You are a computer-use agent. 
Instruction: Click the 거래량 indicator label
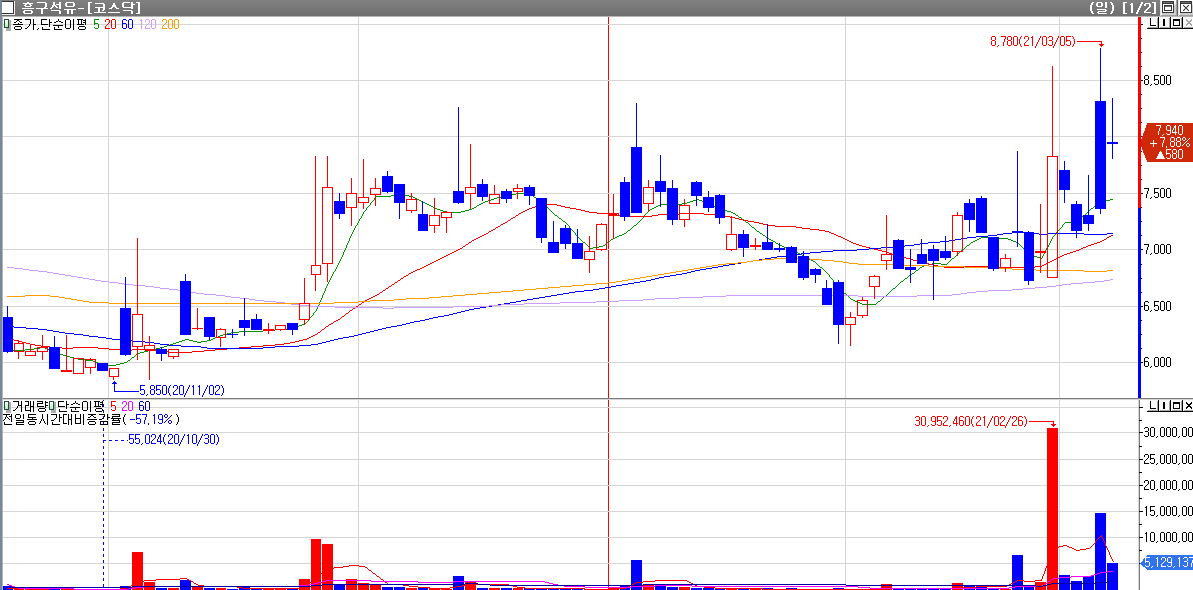pyautogui.click(x=29, y=407)
